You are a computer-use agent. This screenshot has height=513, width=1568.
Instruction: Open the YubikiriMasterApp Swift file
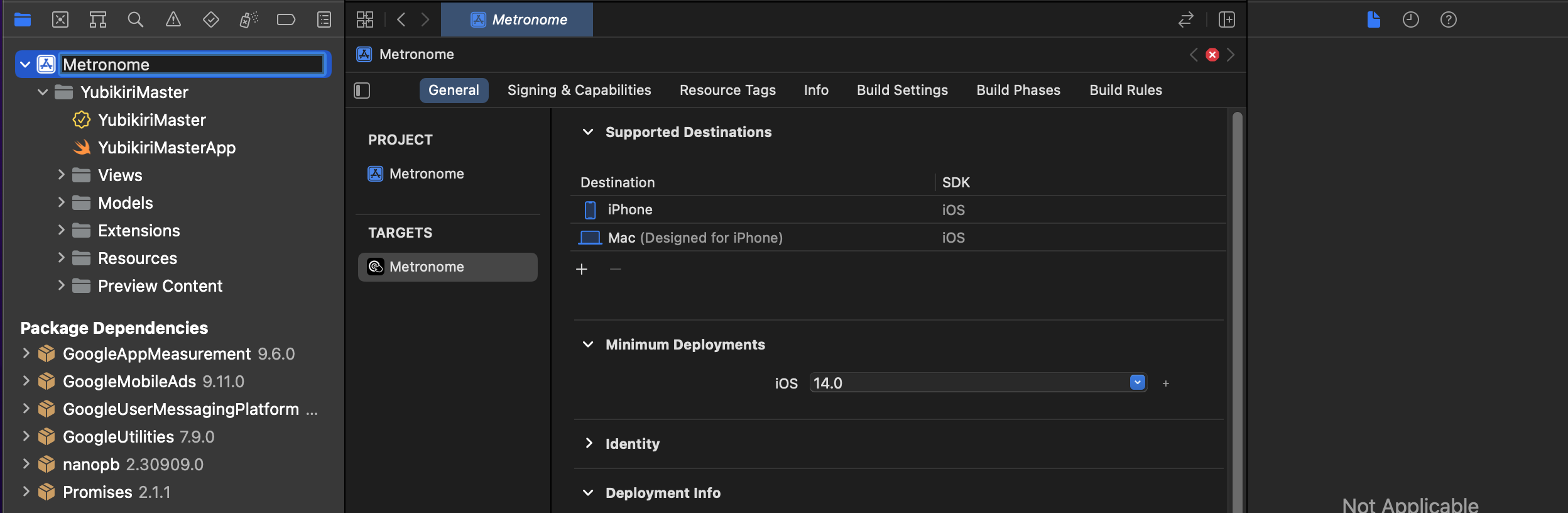[x=155, y=147]
